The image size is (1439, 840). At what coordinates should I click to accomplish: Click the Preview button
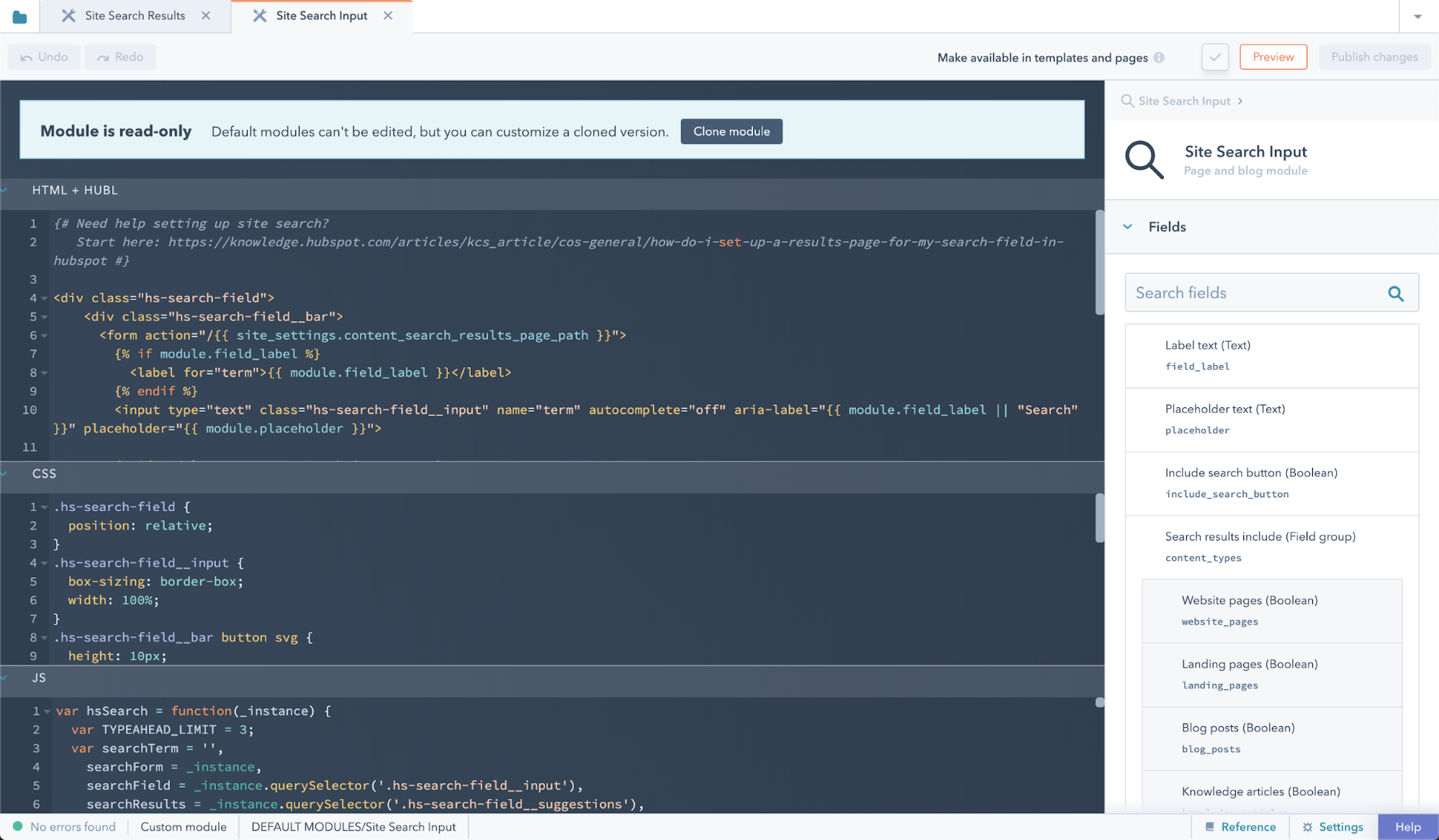pyautogui.click(x=1273, y=56)
